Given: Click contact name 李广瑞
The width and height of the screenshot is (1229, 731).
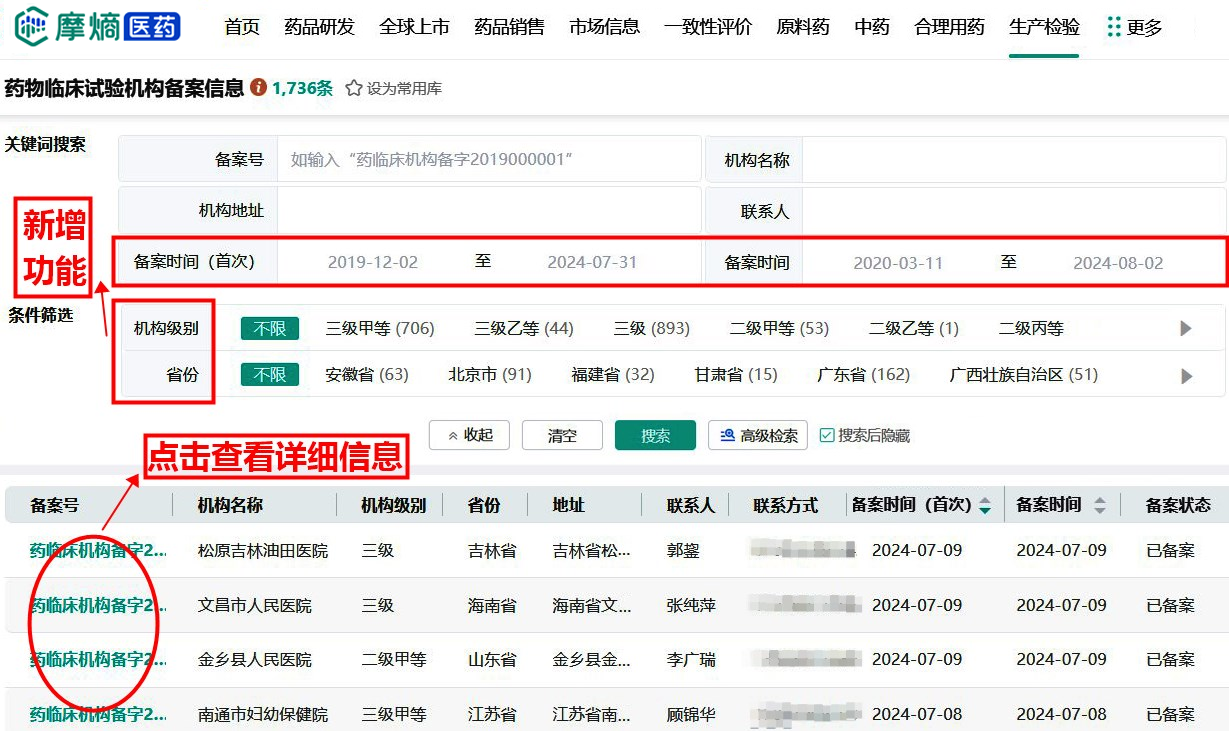Looking at the screenshot, I should tap(691, 659).
